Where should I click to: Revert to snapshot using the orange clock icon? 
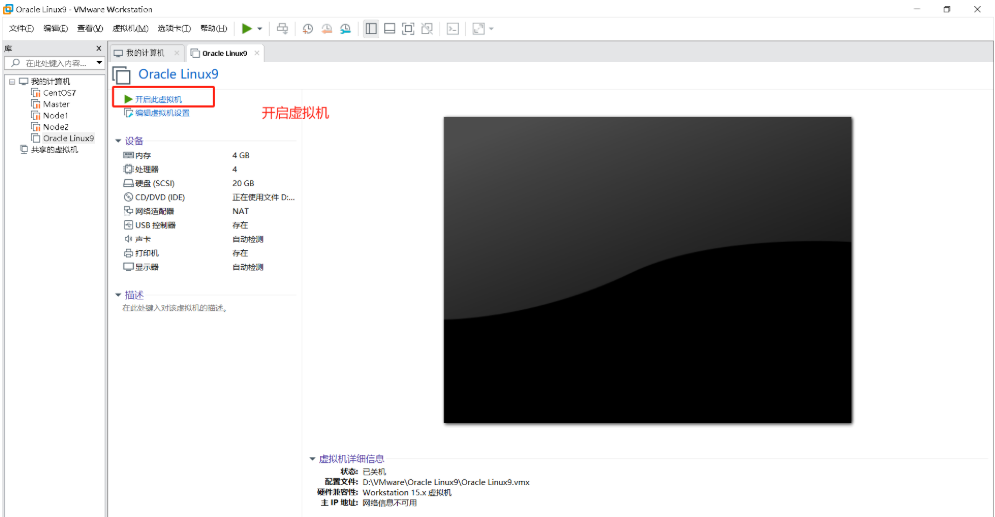click(x=327, y=29)
